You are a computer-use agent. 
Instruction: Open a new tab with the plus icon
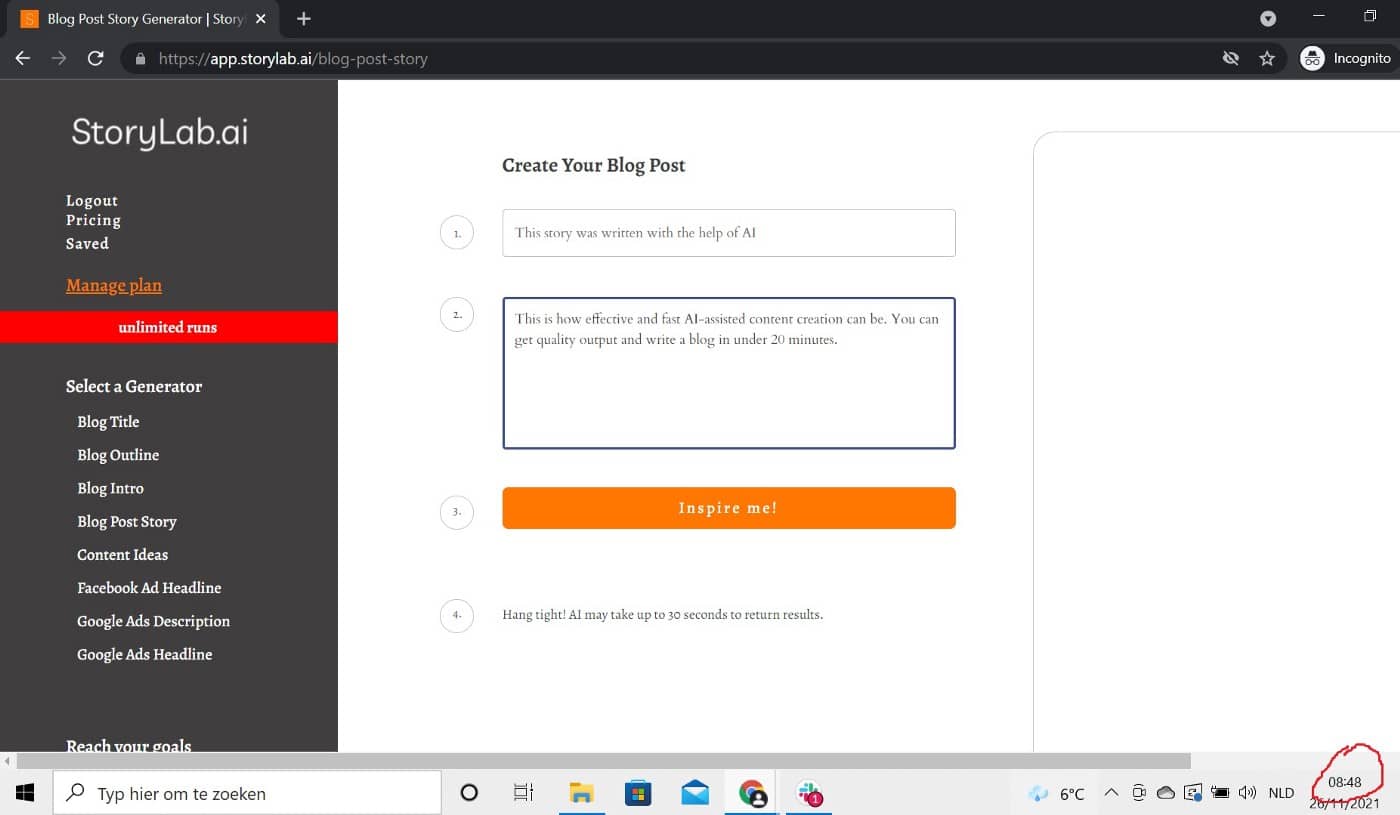tap(304, 19)
